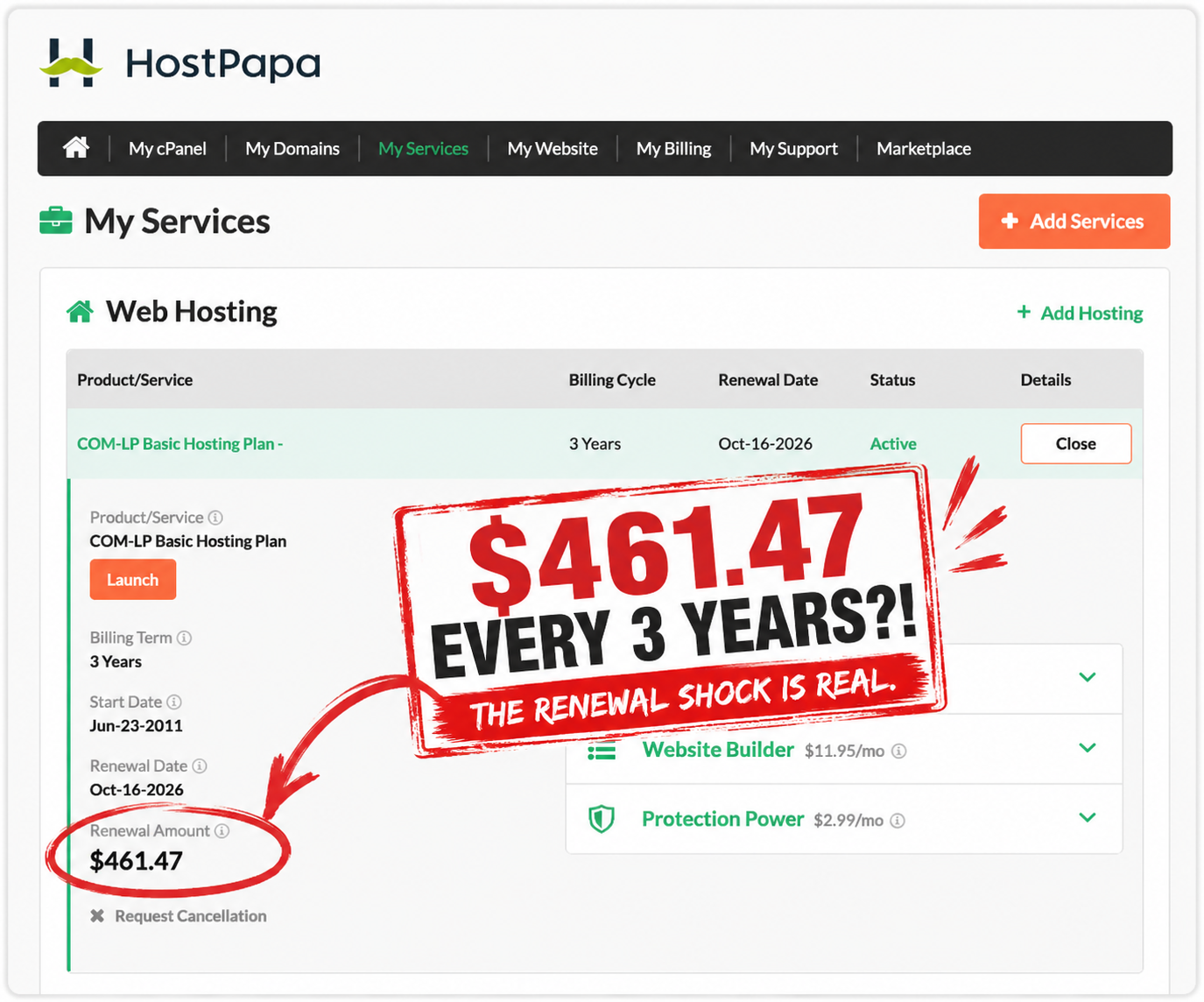Viewport: 1204px width, 1002px height.
Task: Click the Add Hosting link
Action: (x=1080, y=313)
